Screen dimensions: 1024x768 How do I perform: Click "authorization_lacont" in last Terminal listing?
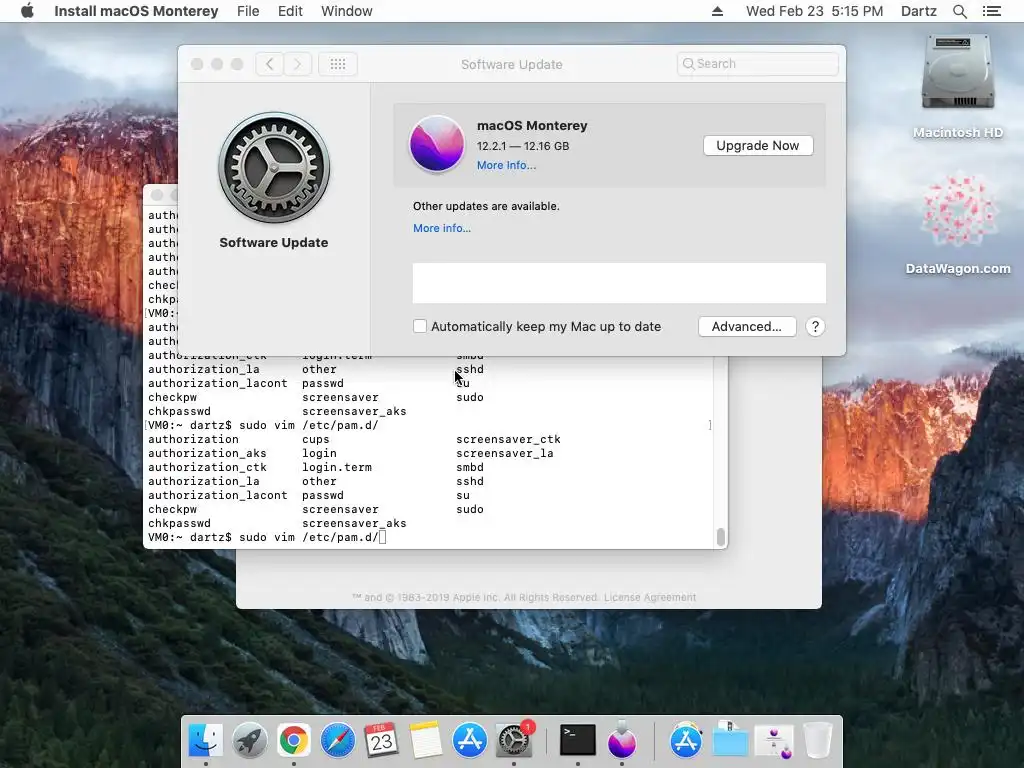[217, 496]
